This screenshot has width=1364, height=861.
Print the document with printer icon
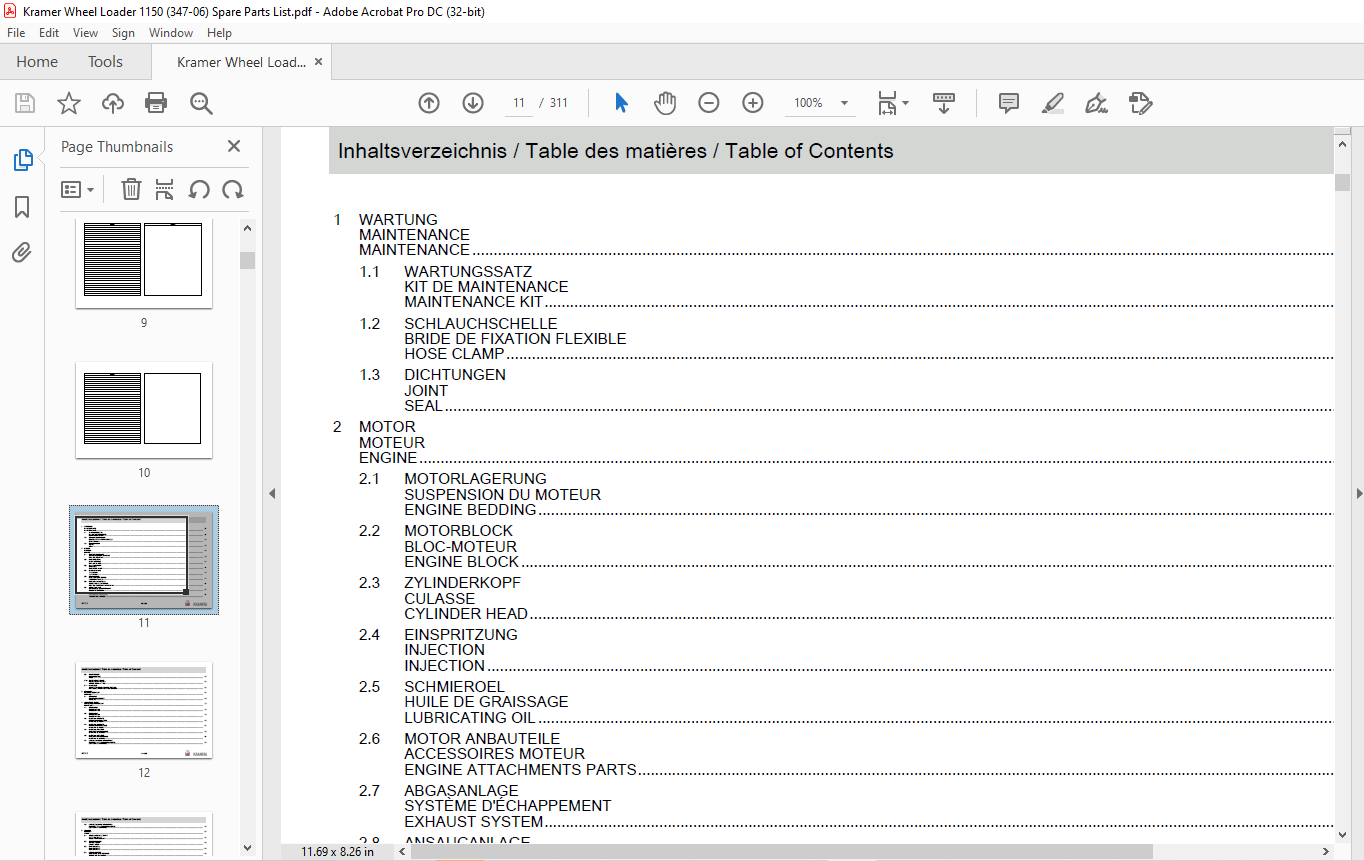coord(156,103)
